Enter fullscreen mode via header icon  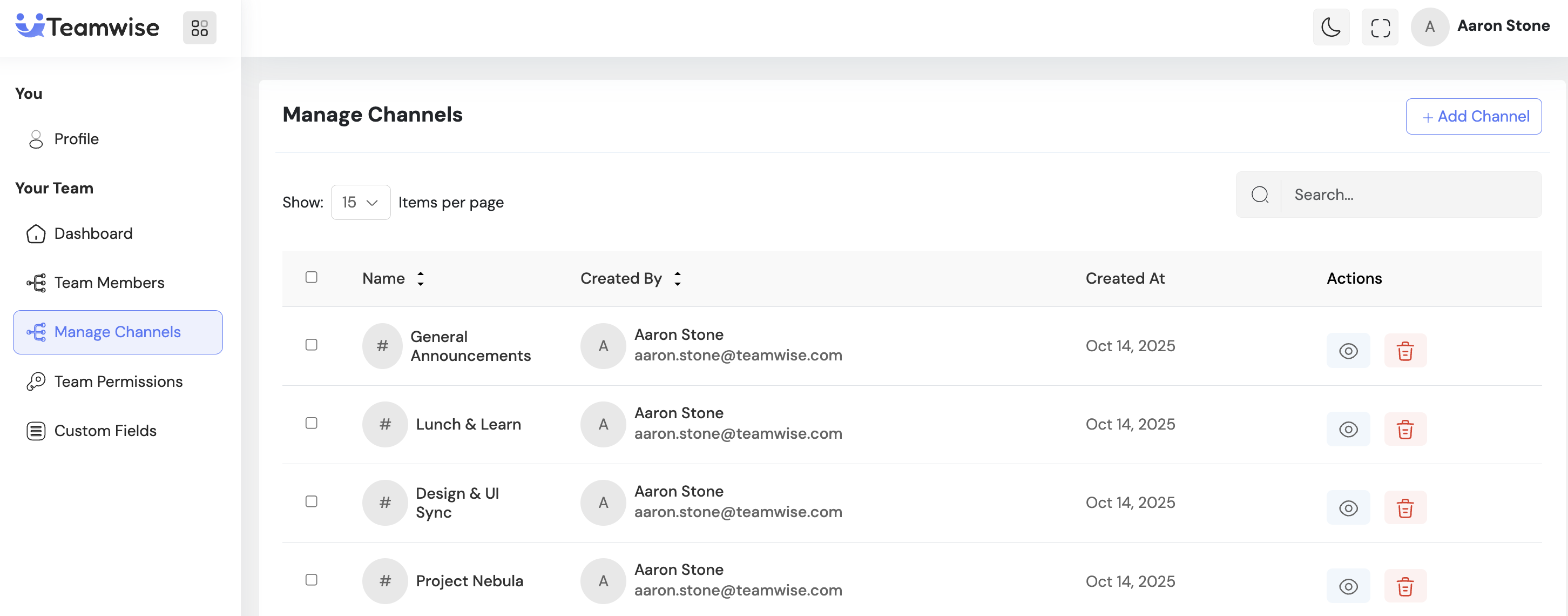tap(1380, 28)
